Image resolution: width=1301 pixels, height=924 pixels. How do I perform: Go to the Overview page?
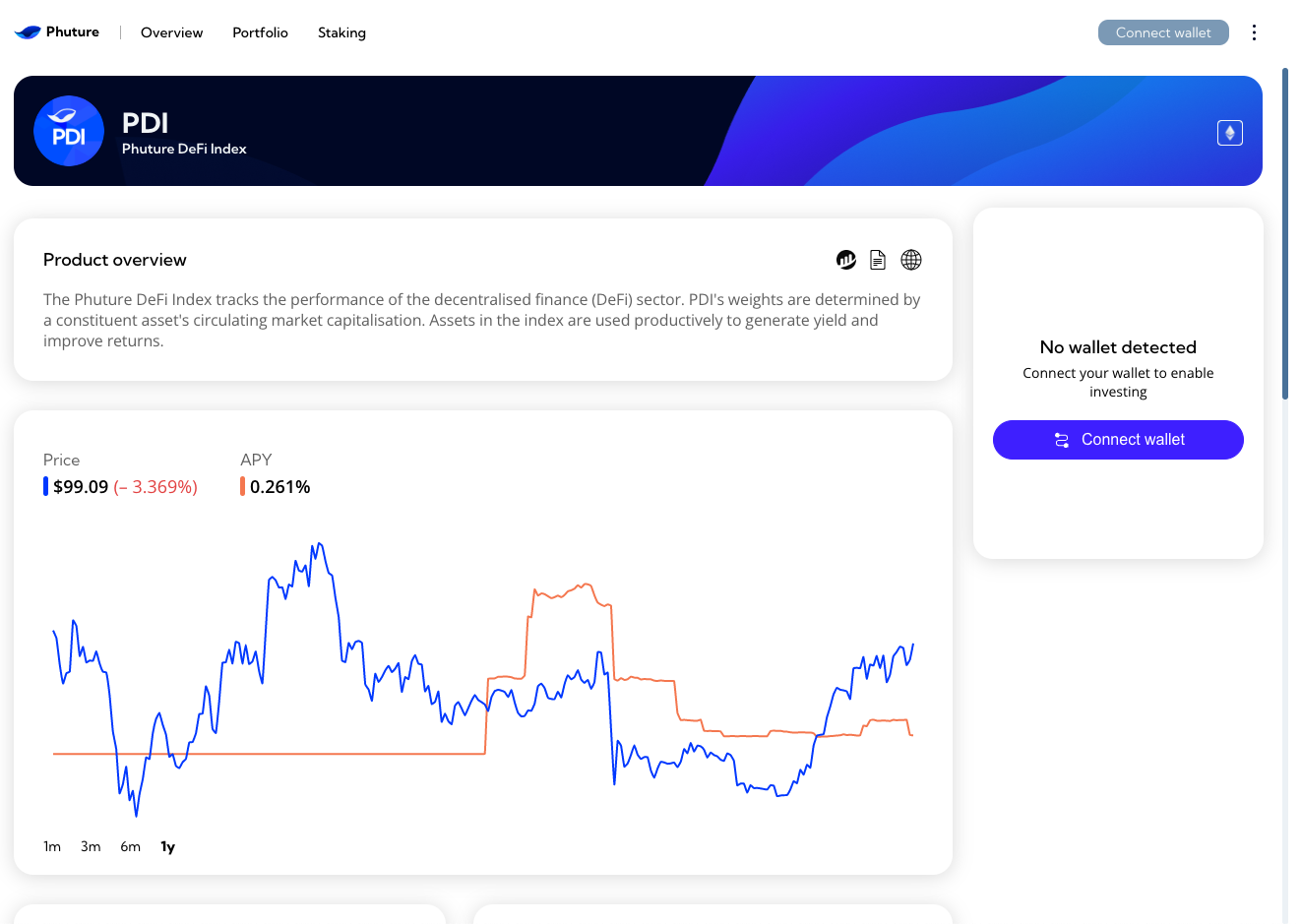[x=171, y=32]
